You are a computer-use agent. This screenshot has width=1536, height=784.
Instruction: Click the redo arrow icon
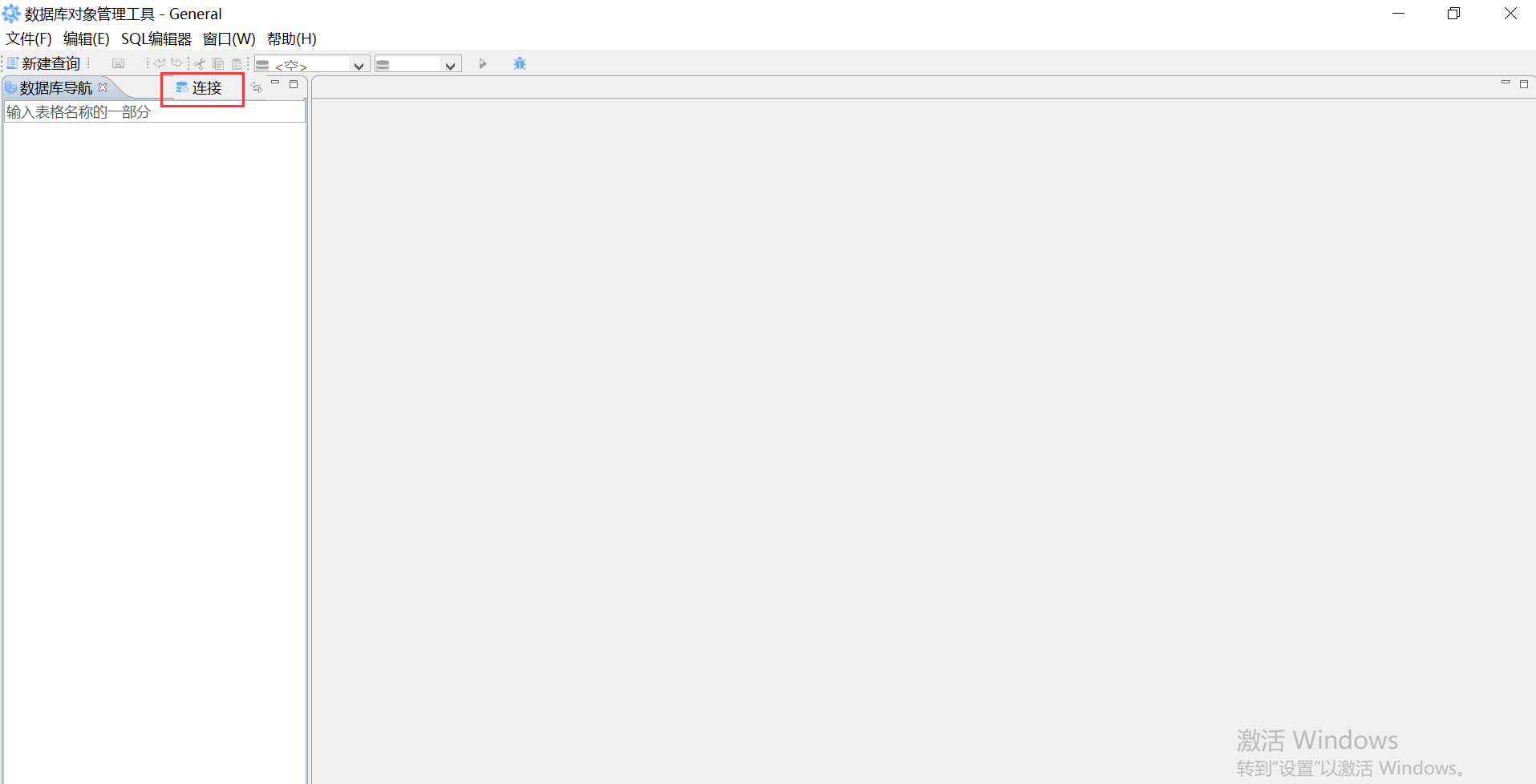pyautogui.click(x=176, y=63)
